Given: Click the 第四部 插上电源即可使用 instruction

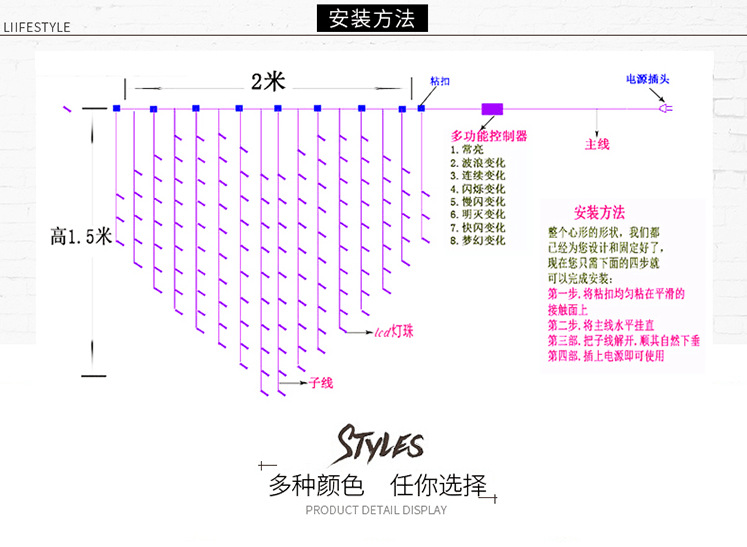Looking at the screenshot, I should 606,356.
